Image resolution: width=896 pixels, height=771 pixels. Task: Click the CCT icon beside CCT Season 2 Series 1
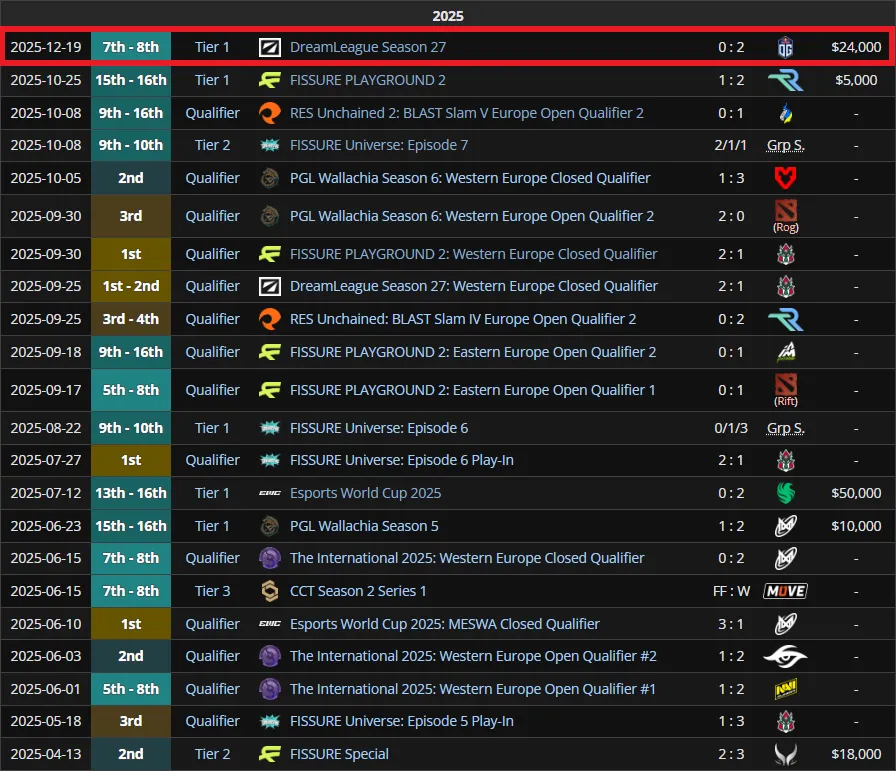point(270,591)
